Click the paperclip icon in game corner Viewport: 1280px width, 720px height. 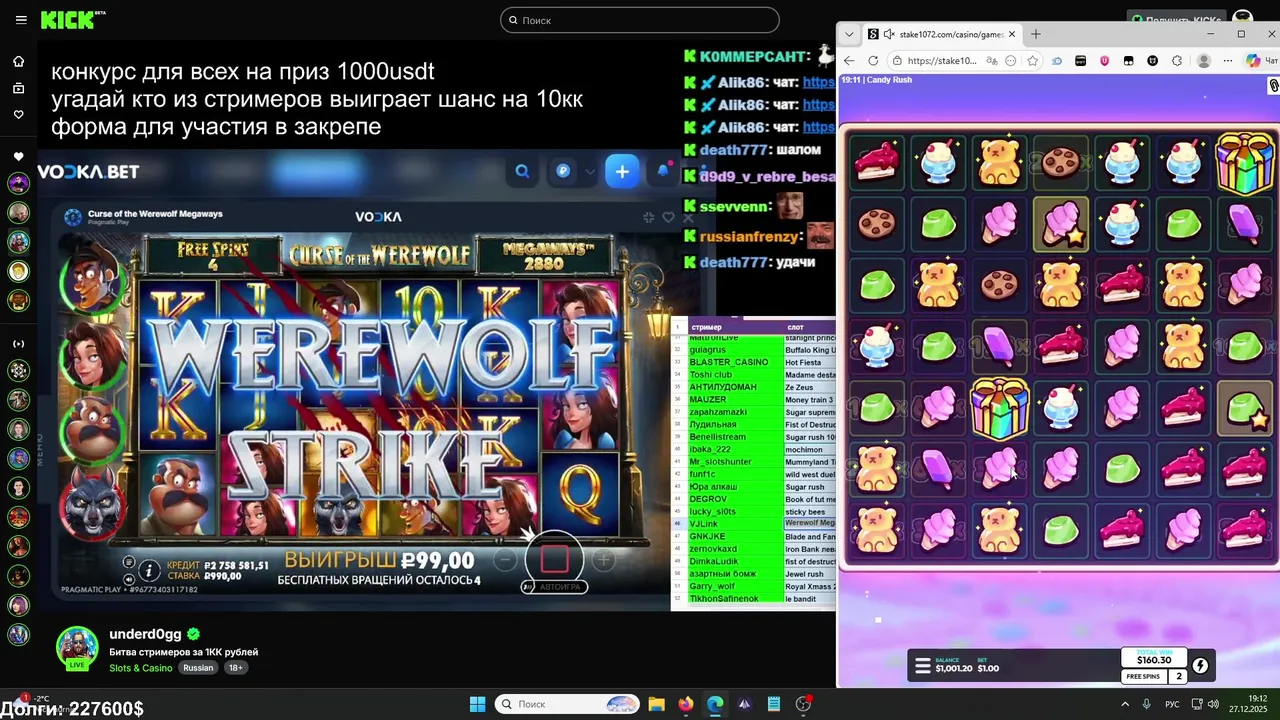[x=1274, y=86]
